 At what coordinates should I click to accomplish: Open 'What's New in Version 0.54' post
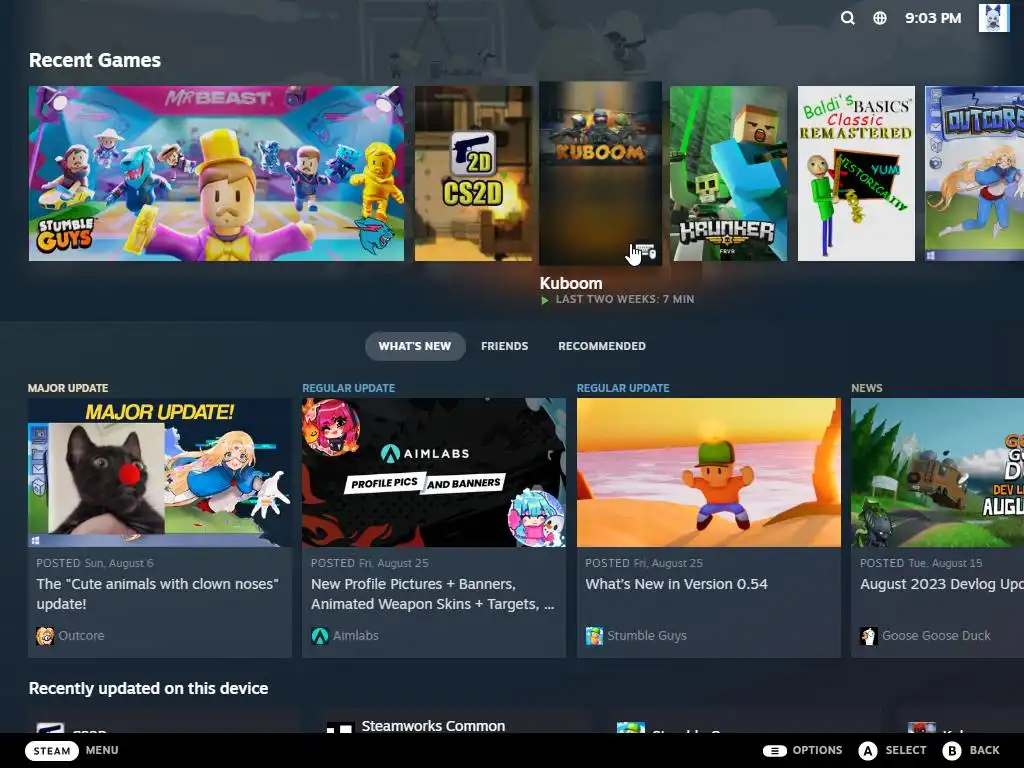(677, 584)
